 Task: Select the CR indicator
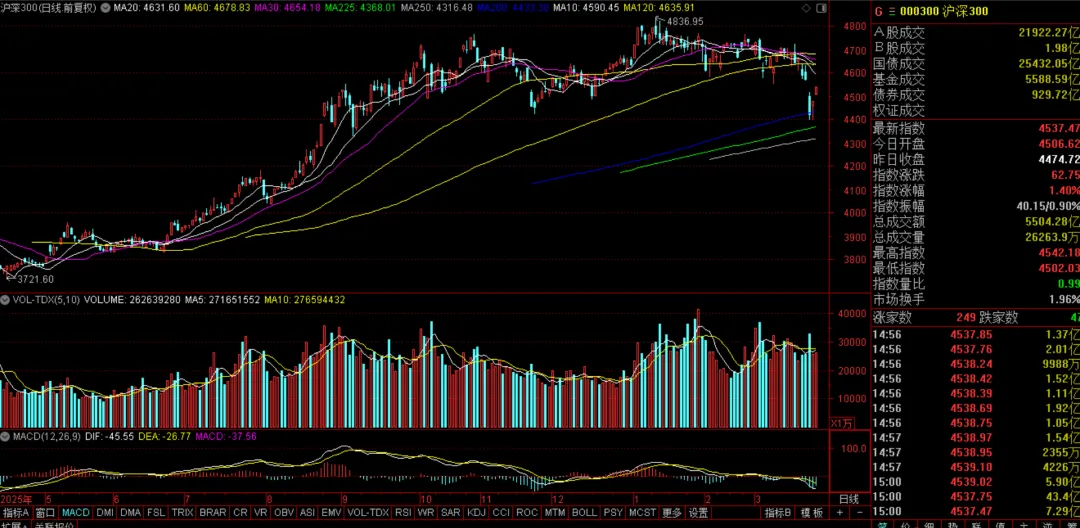(x=240, y=513)
